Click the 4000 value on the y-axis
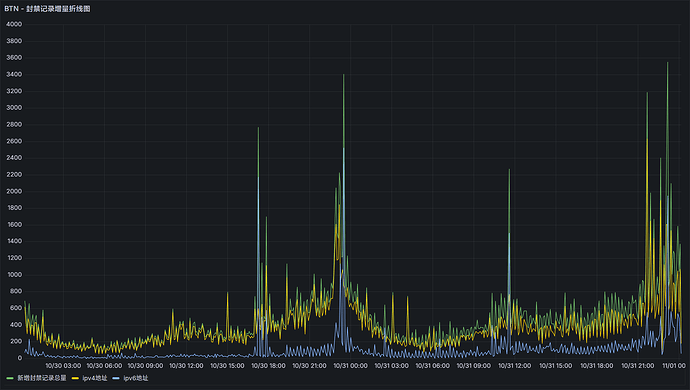The width and height of the screenshot is (690, 390). click(x=14, y=24)
